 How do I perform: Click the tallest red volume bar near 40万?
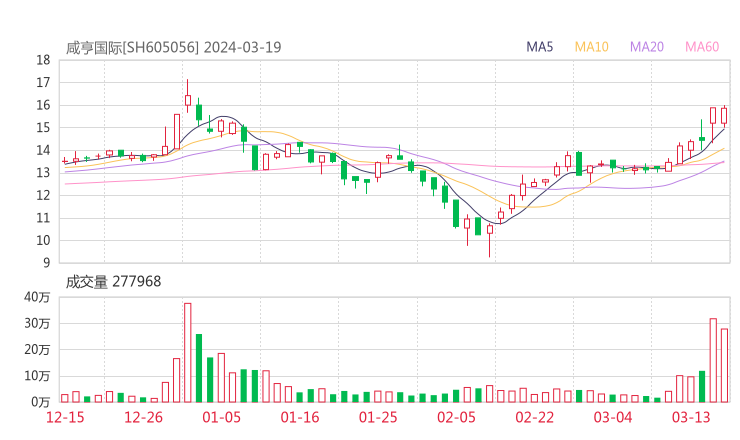coord(188,353)
